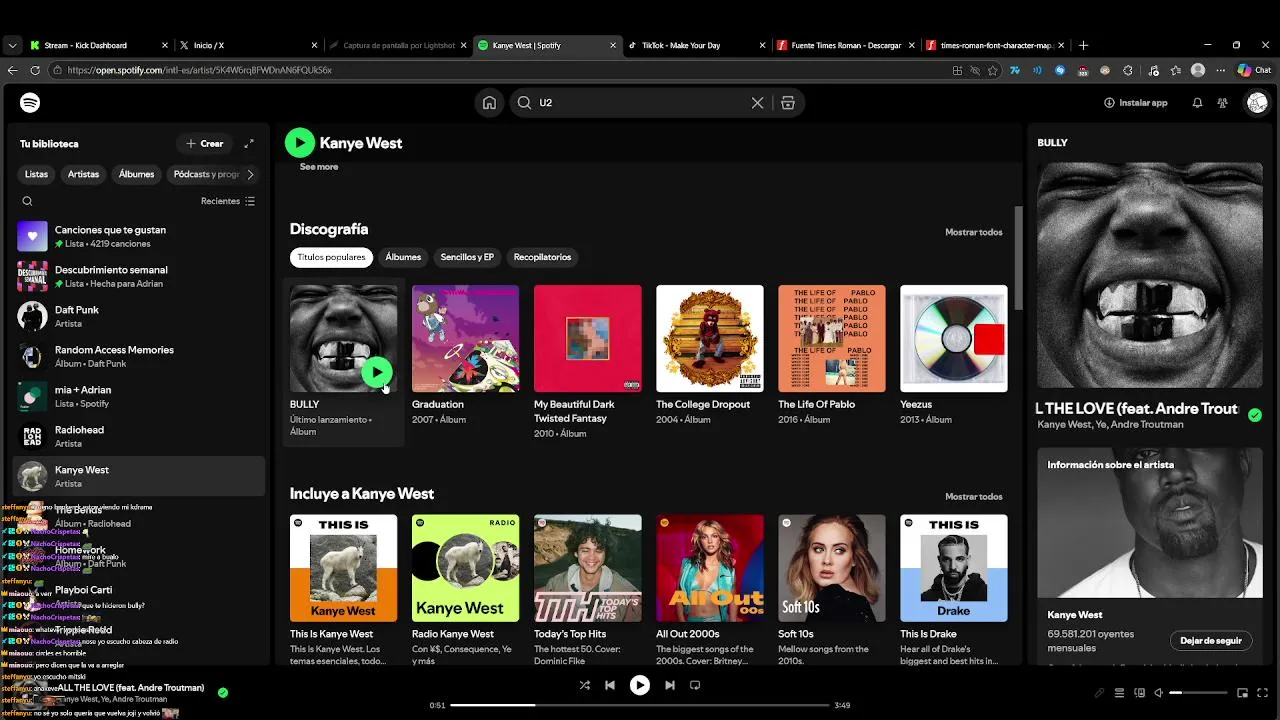Open the Graduation album cover
The image size is (1280, 720).
coord(465,338)
